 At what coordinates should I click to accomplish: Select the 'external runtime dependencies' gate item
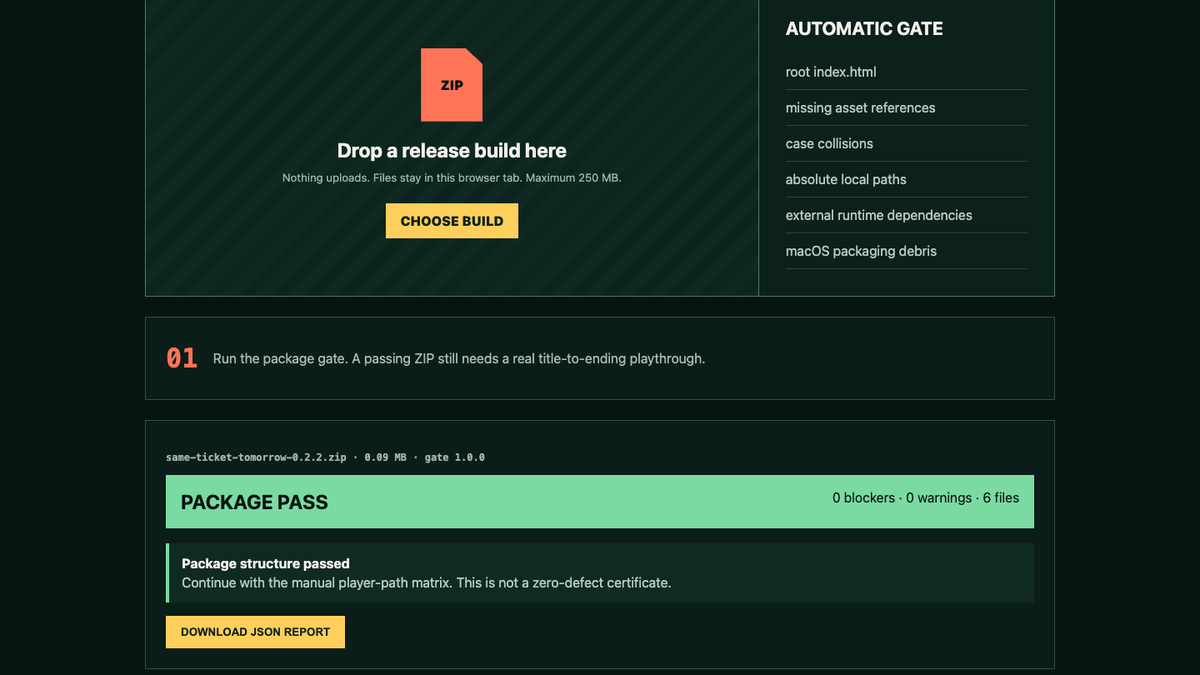906,216
